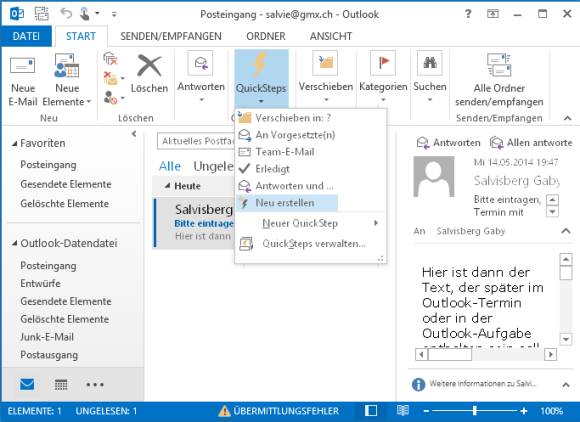Toggle the reading pane layout button in status bar
This screenshot has width=580, height=422.
coord(371,411)
